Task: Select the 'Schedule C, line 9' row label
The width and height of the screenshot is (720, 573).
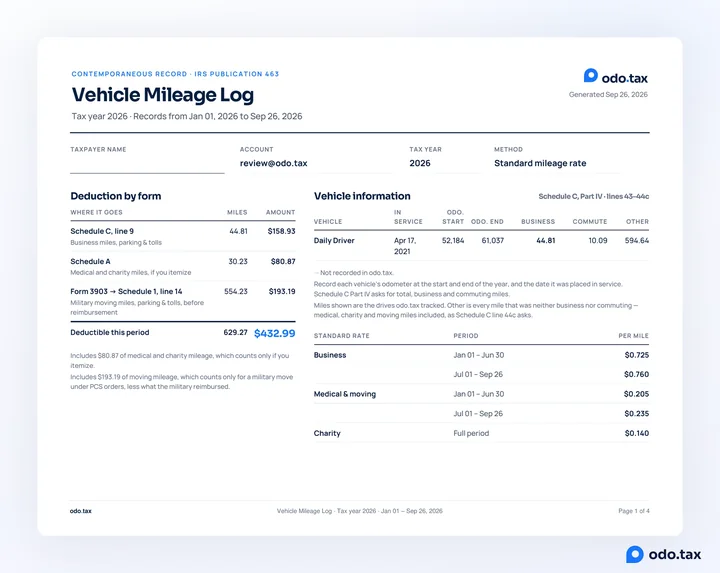Action: (x=102, y=231)
